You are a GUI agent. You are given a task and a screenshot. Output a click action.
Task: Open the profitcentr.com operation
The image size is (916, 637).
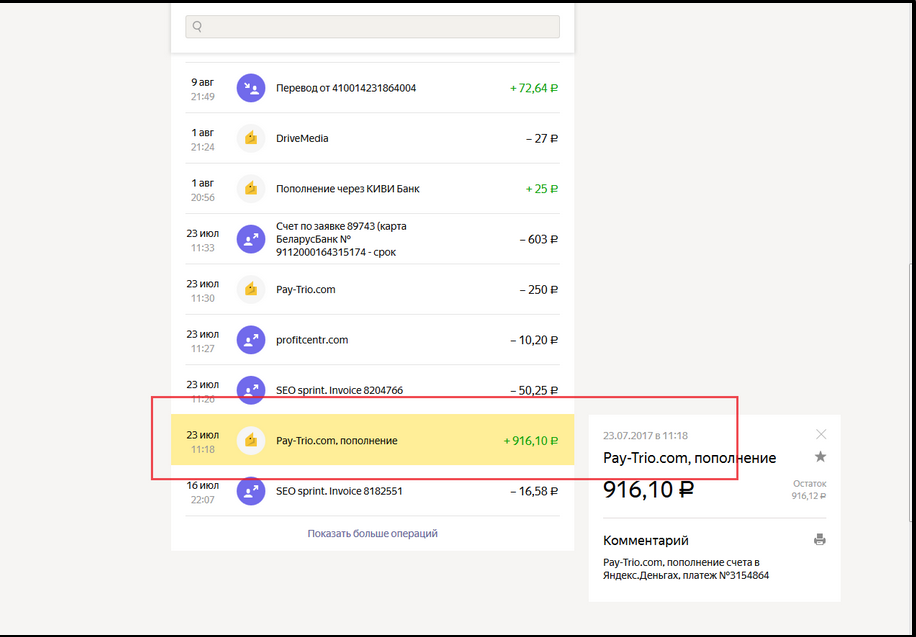tap(372, 340)
